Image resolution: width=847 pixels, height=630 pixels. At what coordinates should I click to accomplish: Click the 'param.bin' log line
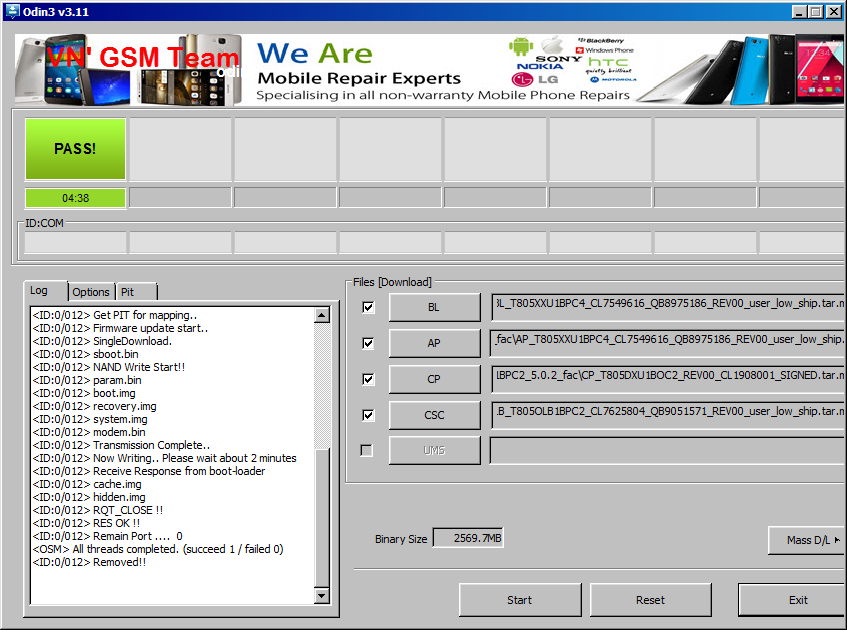click(87, 380)
